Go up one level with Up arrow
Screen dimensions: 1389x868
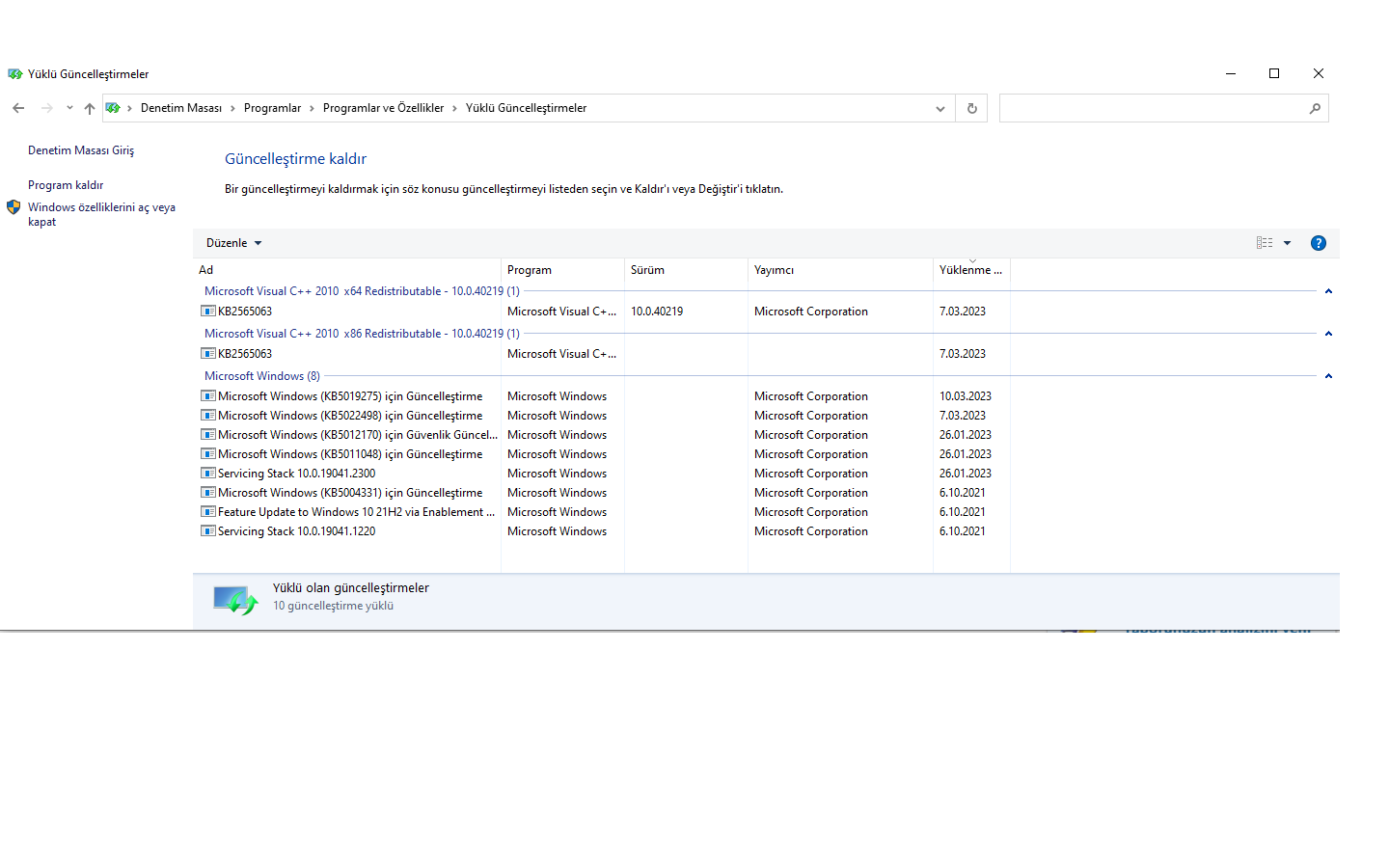pyautogui.click(x=90, y=108)
